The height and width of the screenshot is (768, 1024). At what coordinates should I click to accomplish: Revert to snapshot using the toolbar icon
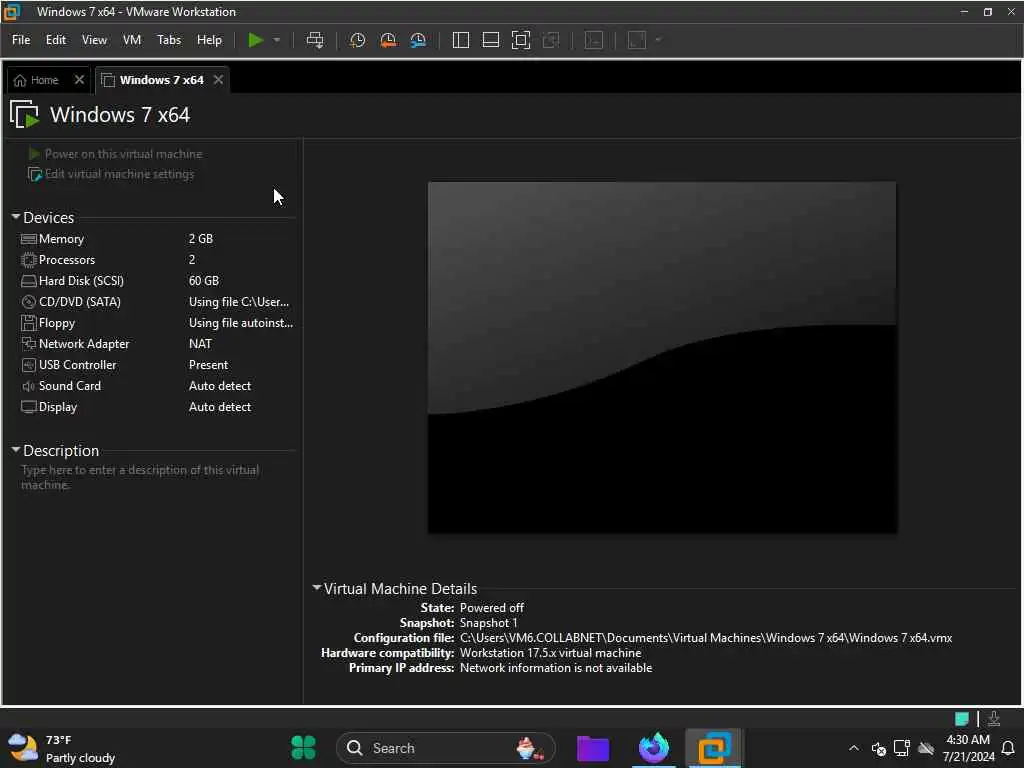pyautogui.click(x=388, y=40)
